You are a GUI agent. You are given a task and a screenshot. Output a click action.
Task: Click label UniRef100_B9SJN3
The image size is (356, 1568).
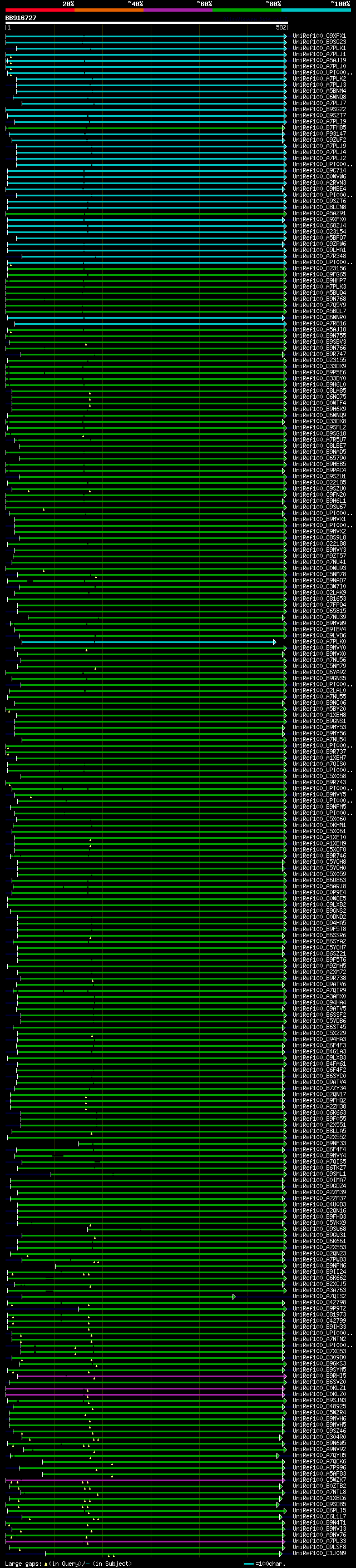pyautogui.click(x=319, y=1400)
